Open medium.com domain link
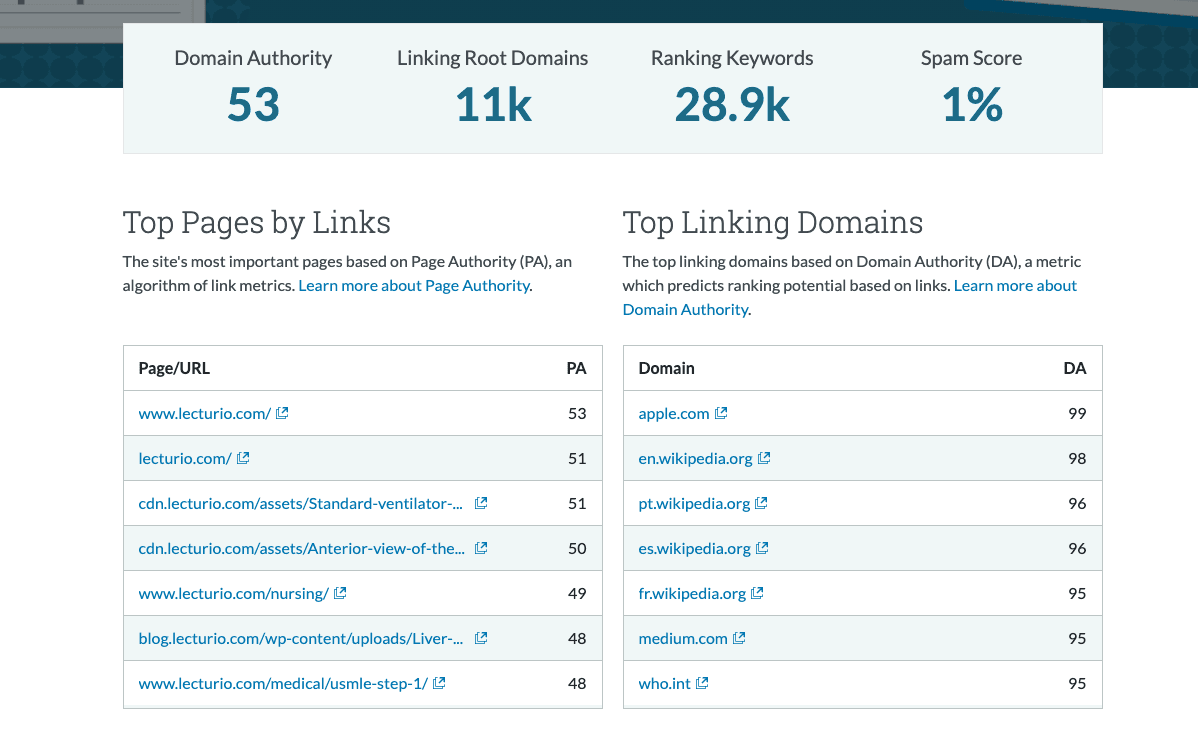 tap(683, 639)
